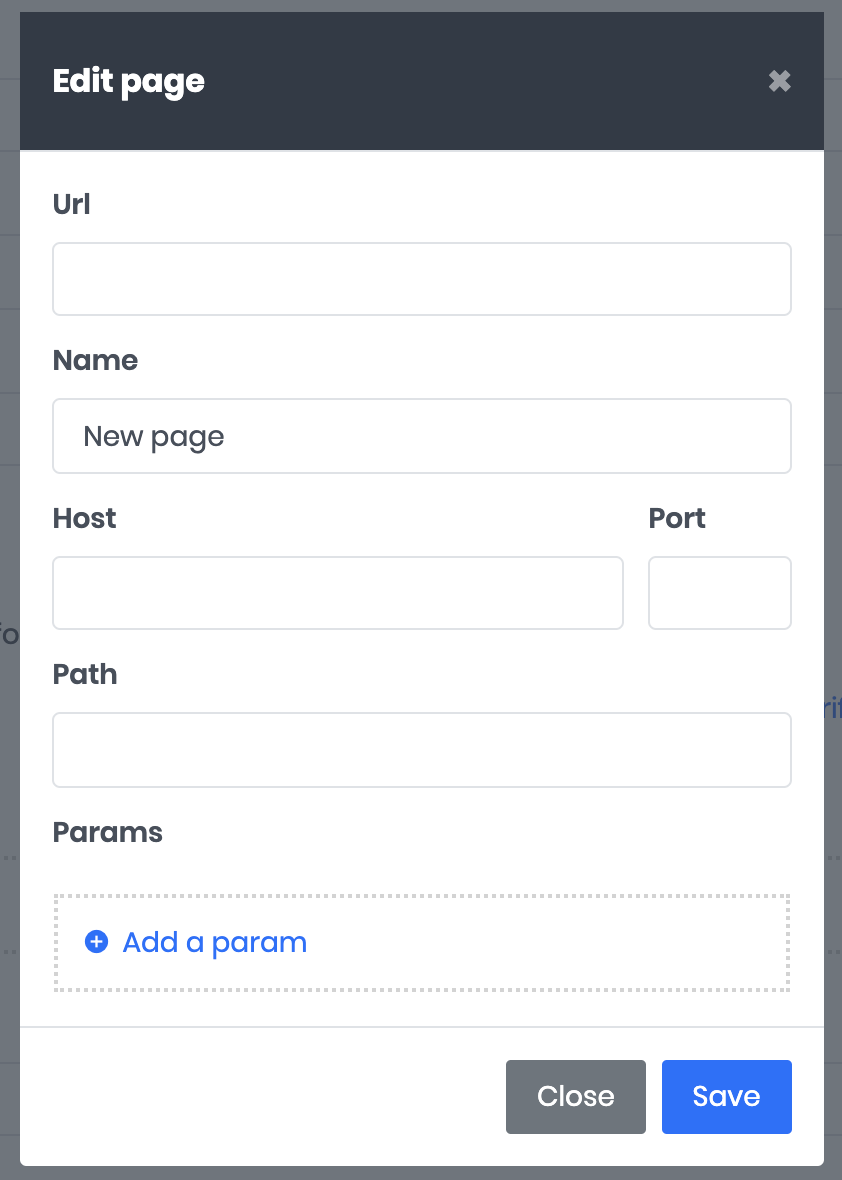This screenshot has height=1180, width=842.
Task: Click the Path field label
Action: (x=85, y=674)
